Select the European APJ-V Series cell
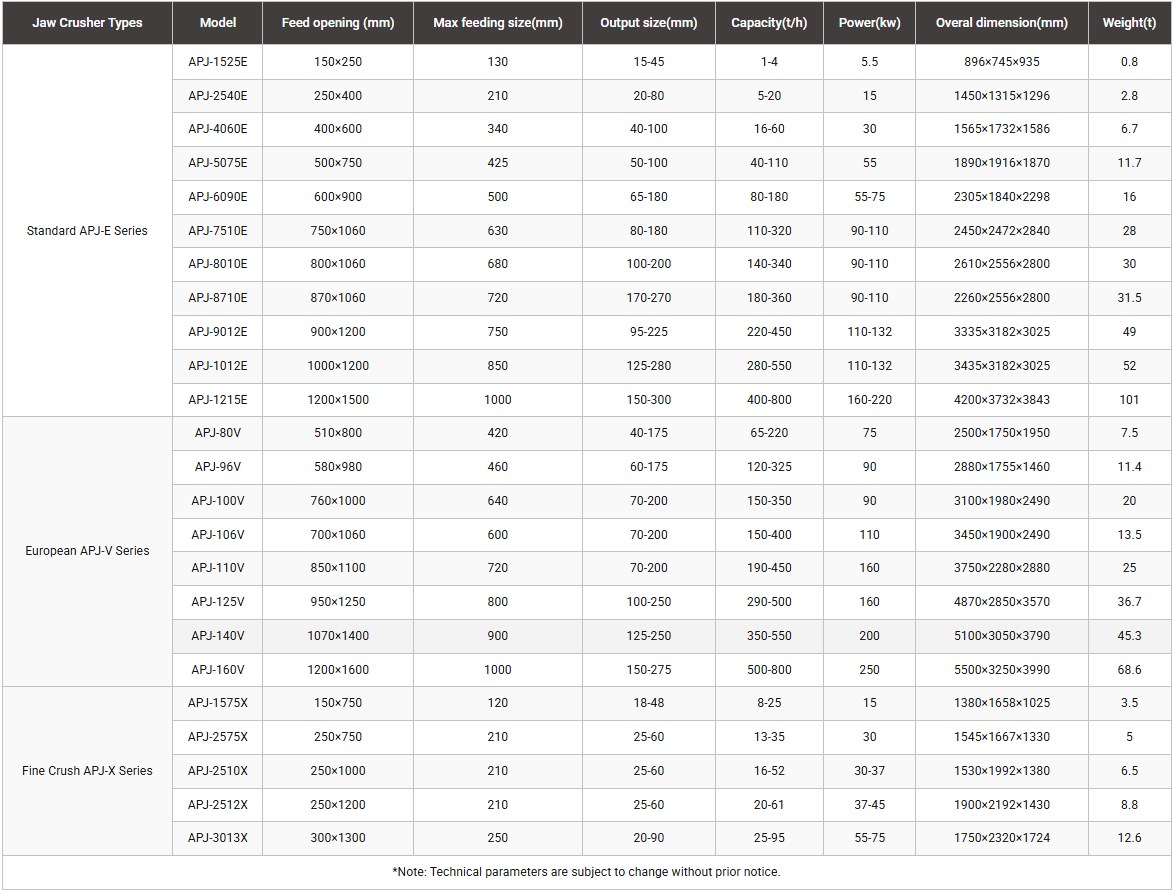1174x892 pixels. tap(87, 551)
